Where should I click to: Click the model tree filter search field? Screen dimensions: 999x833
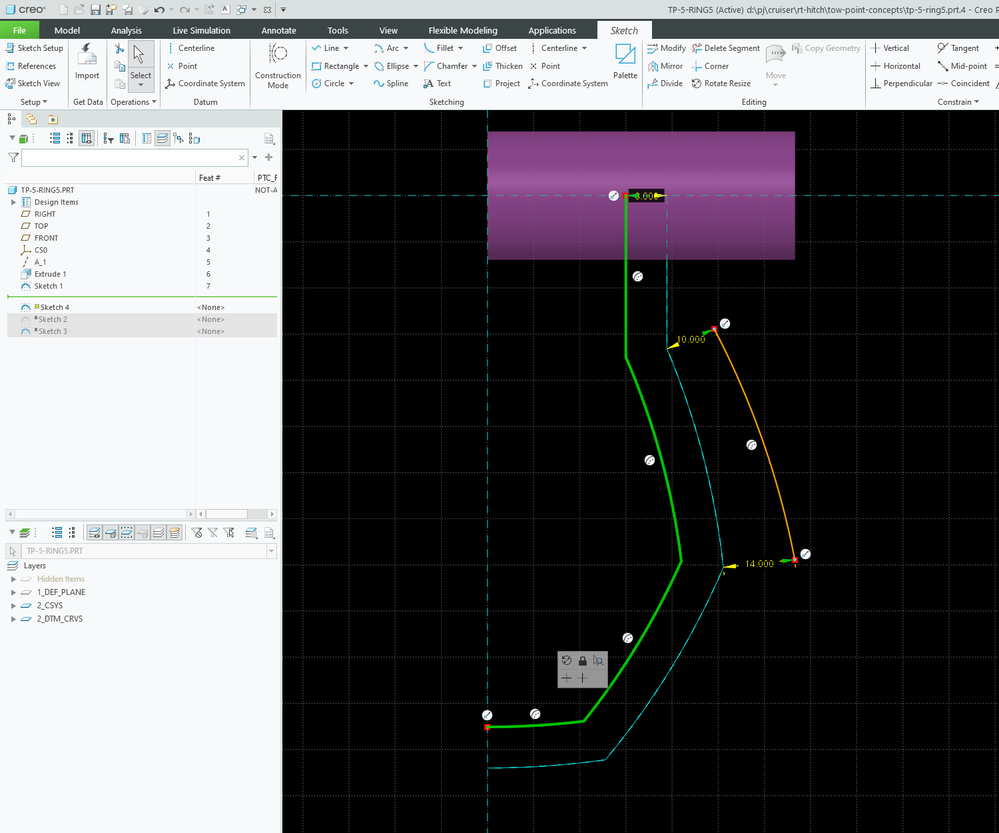click(128, 158)
